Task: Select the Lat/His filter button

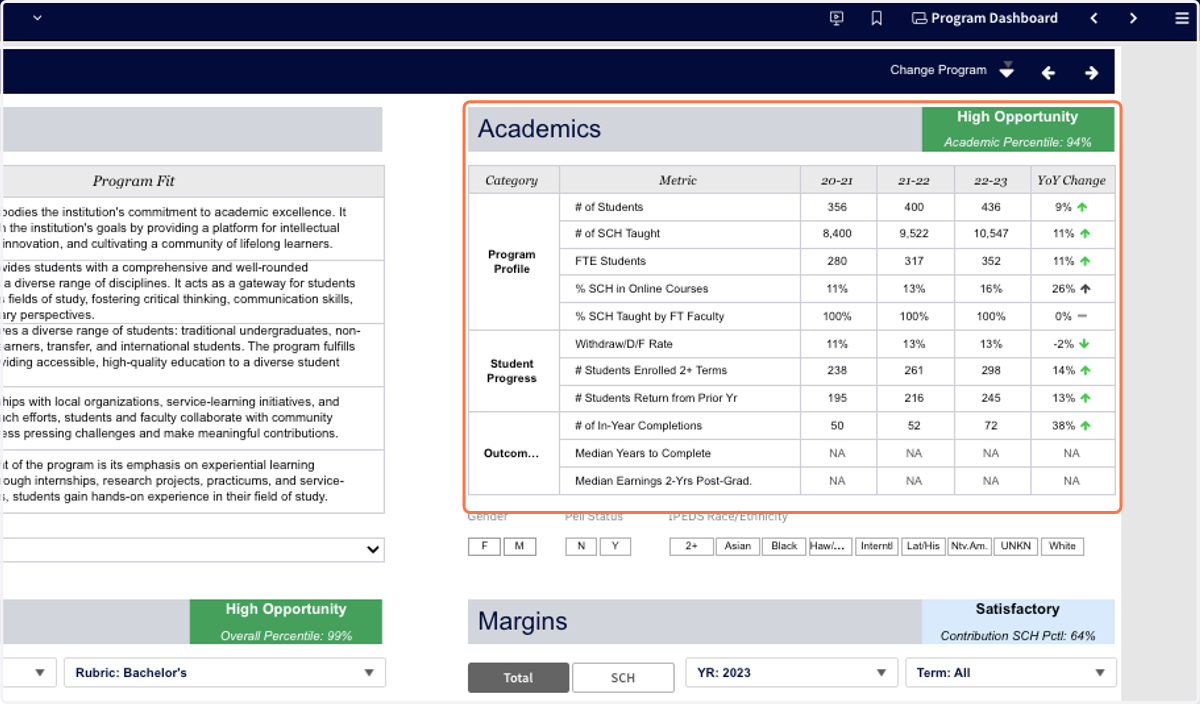Action: tap(923, 546)
